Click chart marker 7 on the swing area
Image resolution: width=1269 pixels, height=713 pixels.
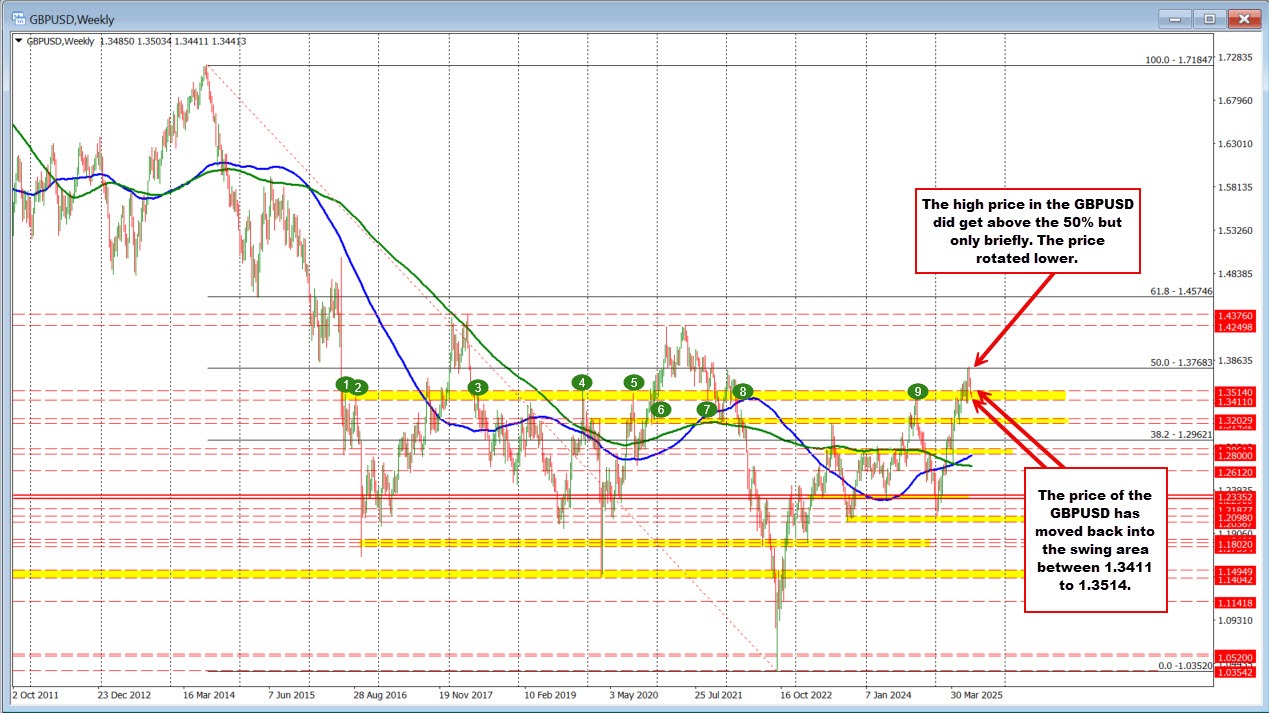(706, 408)
